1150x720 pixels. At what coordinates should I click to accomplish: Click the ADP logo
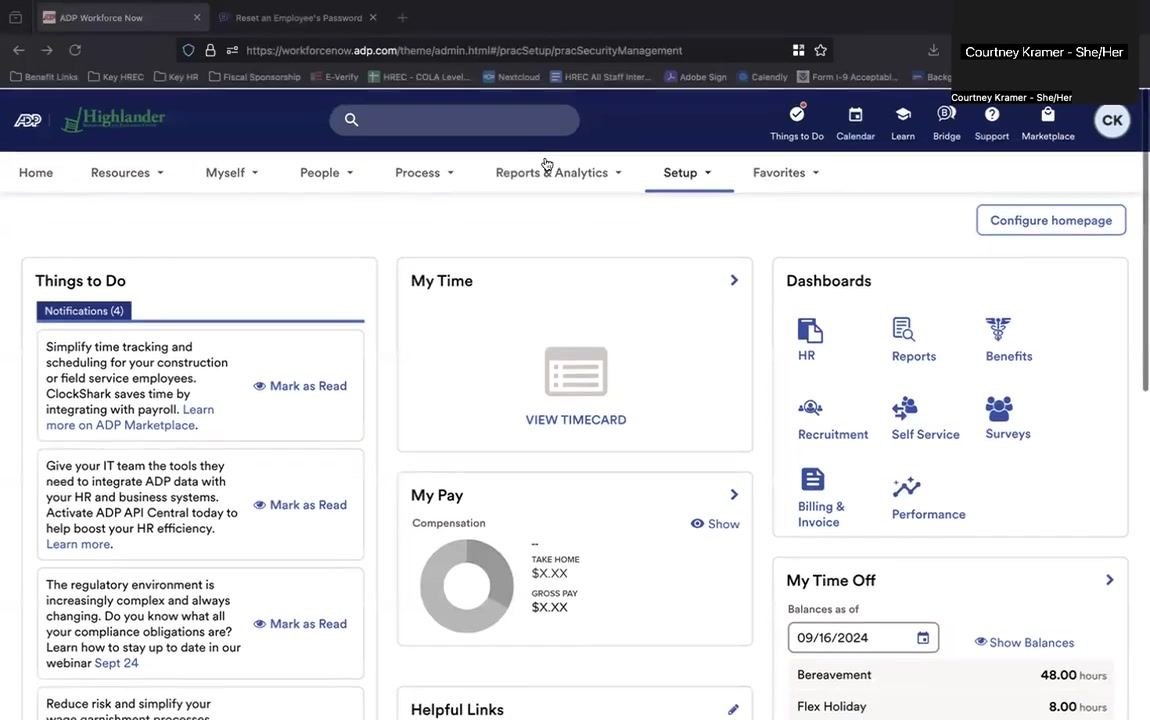pyautogui.click(x=28, y=120)
